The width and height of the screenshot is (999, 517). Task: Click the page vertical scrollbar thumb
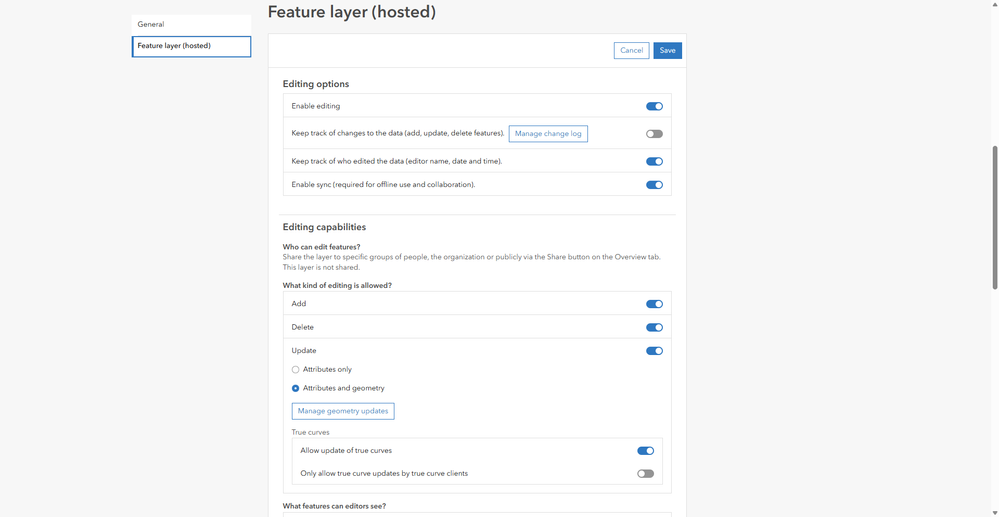coord(995,217)
